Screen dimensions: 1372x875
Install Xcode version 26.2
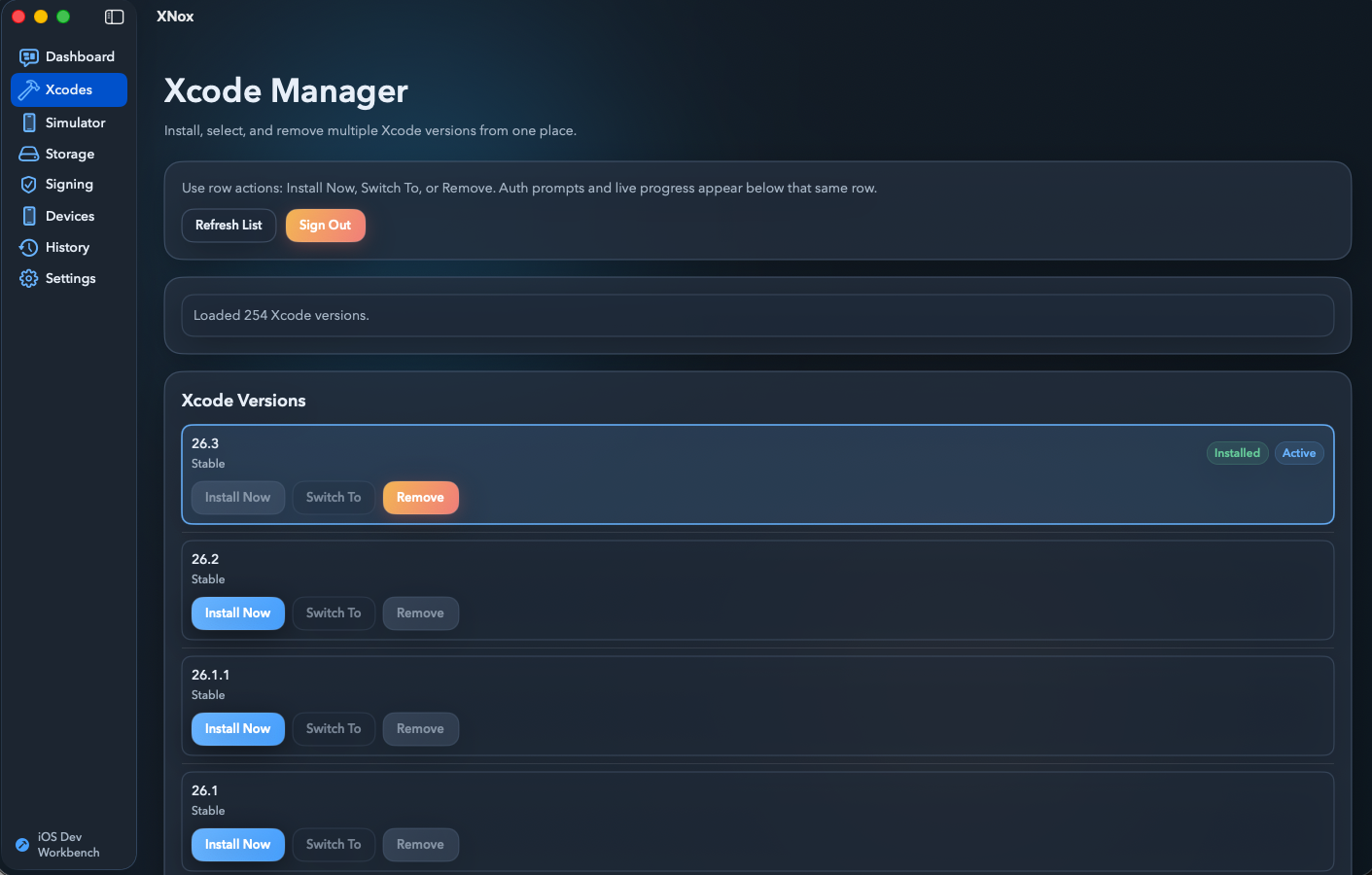click(x=237, y=612)
